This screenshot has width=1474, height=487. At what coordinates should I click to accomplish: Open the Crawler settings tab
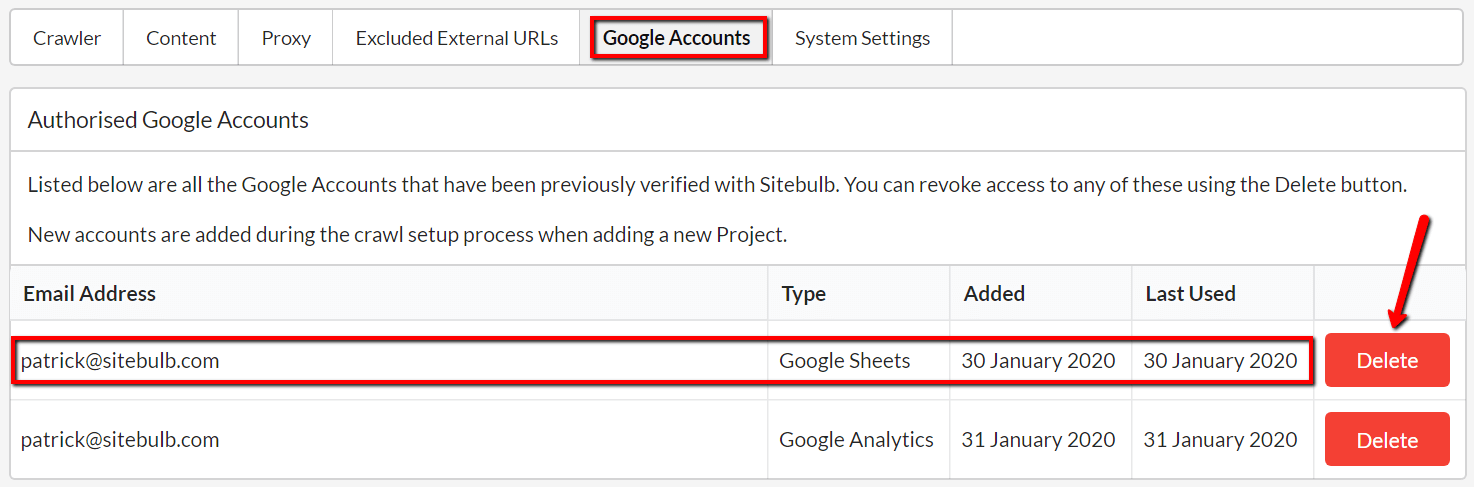point(67,38)
